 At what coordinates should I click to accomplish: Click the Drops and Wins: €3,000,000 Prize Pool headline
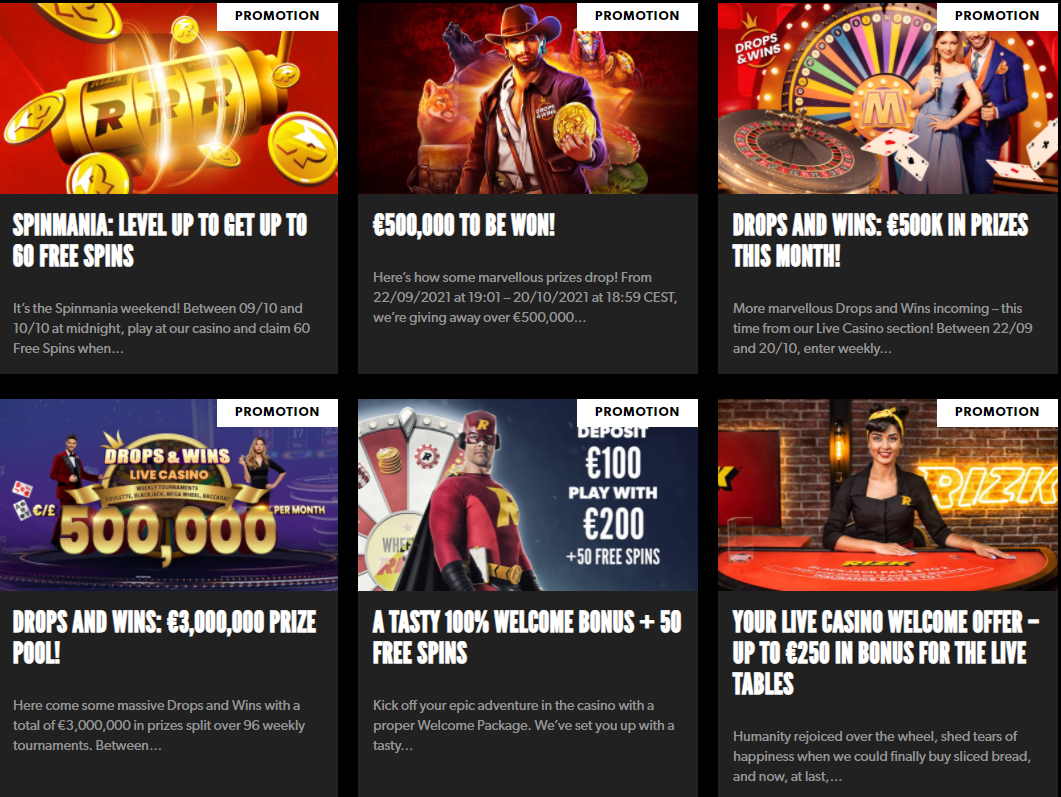click(x=164, y=637)
